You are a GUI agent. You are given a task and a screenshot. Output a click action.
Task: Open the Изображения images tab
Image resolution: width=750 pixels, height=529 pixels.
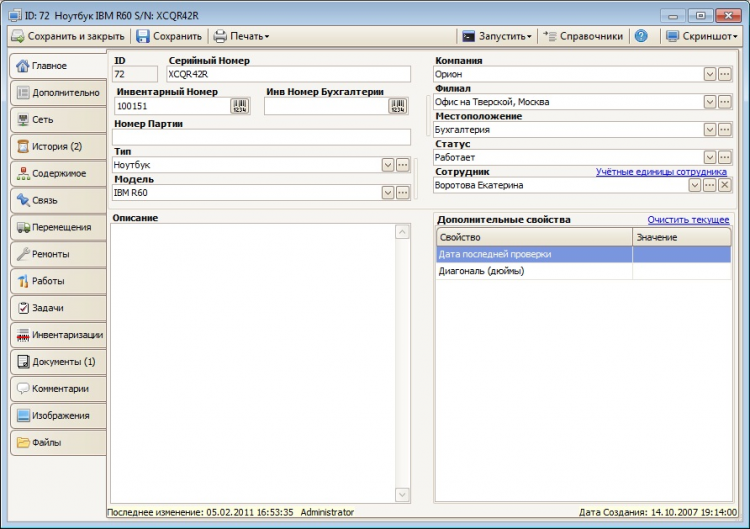(58, 416)
